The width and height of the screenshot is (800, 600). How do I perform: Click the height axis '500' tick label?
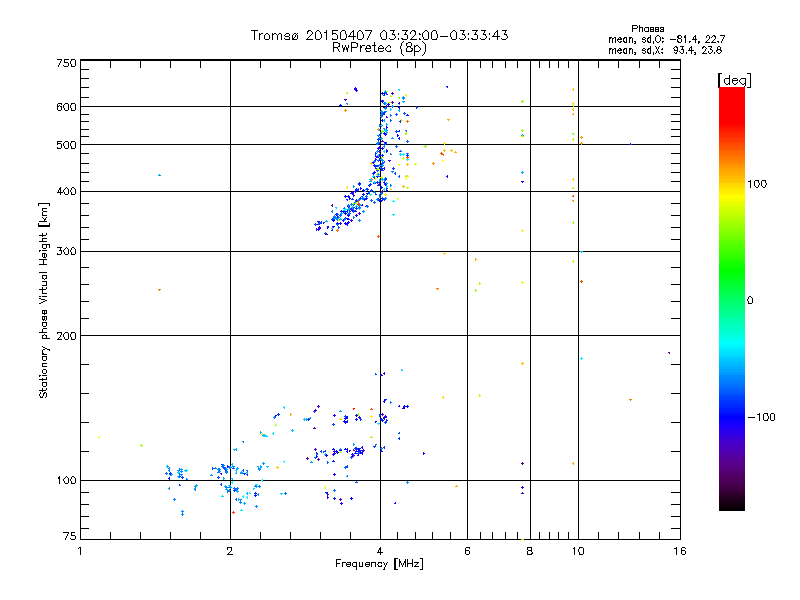66,145
